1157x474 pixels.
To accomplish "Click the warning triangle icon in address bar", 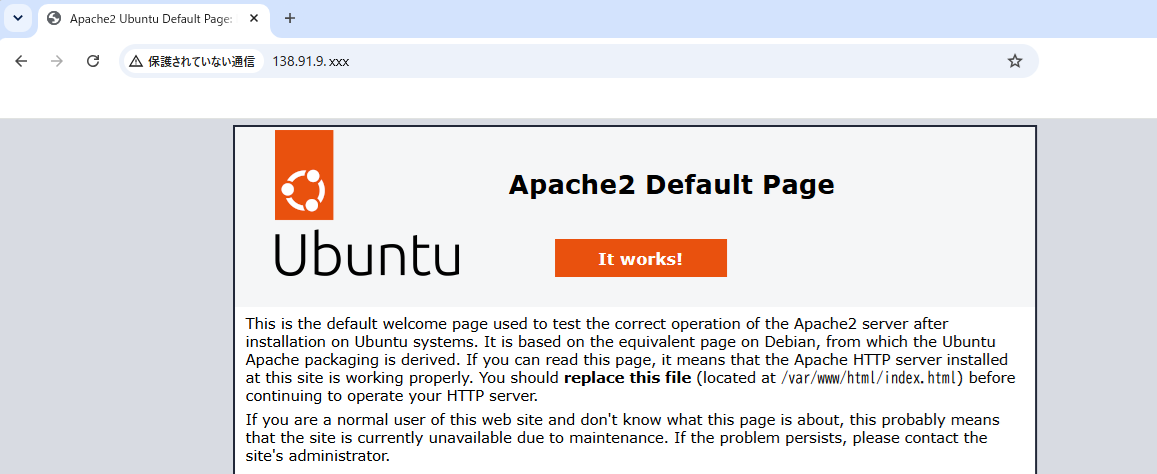I will coord(136,61).
